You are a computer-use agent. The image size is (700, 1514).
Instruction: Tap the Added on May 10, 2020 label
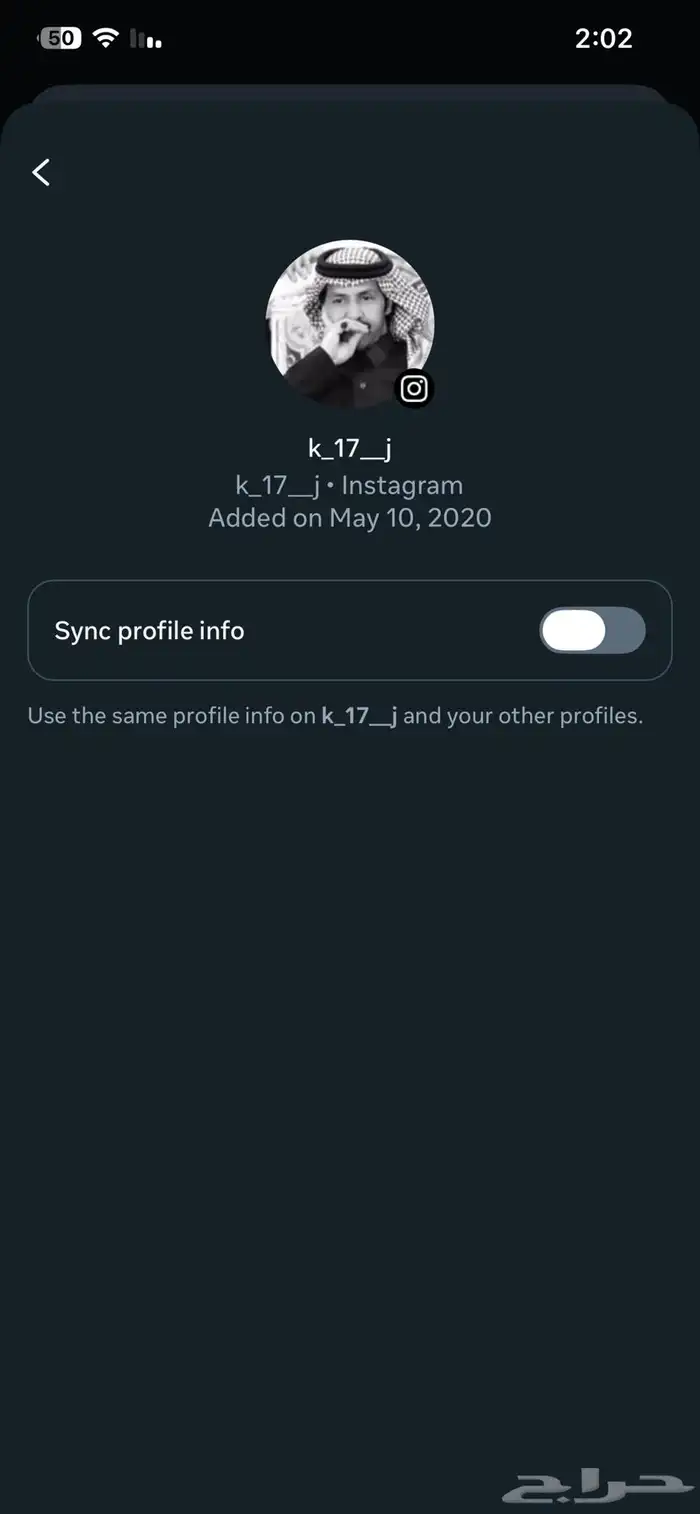coord(350,517)
